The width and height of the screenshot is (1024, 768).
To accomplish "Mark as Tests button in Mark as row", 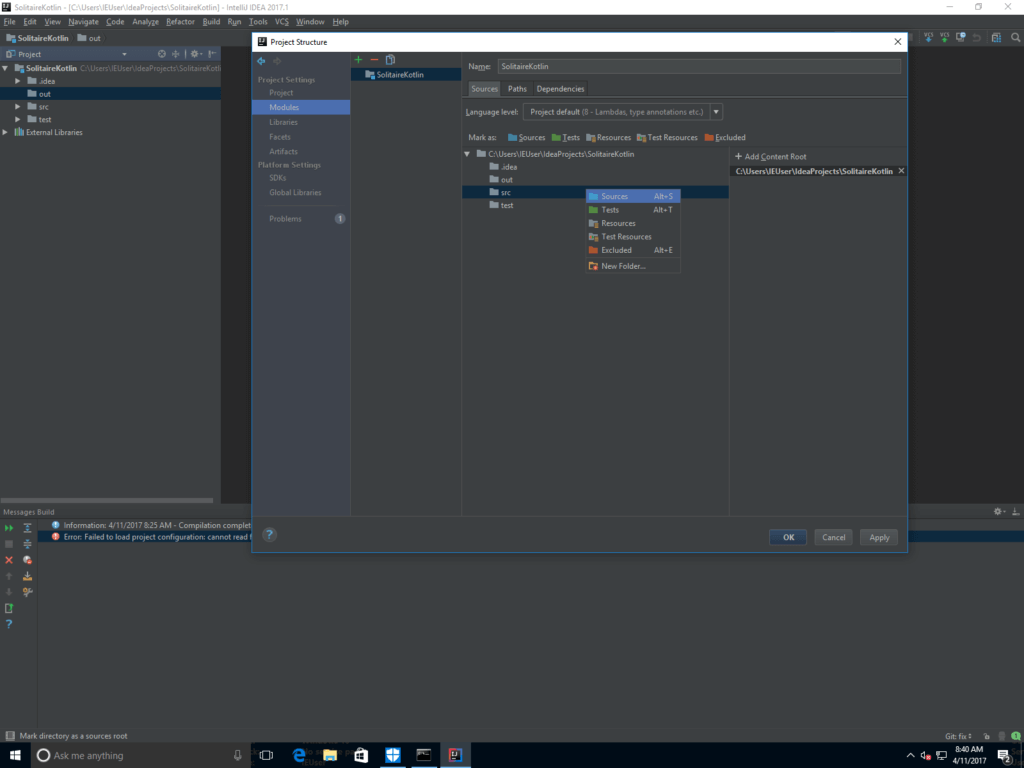I will pyautogui.click(x=566, y=137).
